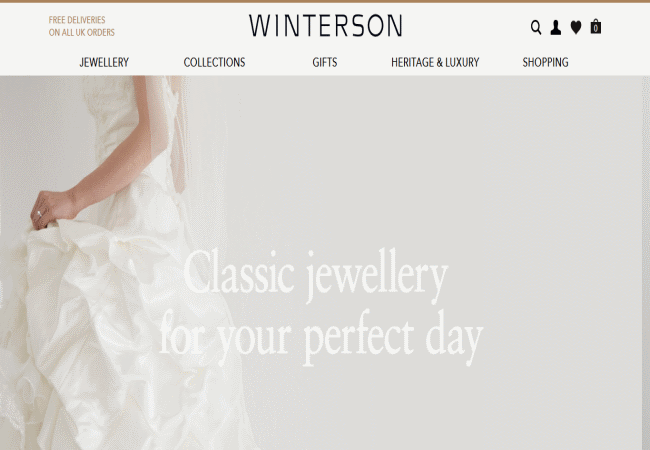
Task: Select the Gifts menu item
Action: tap(325, 62)
